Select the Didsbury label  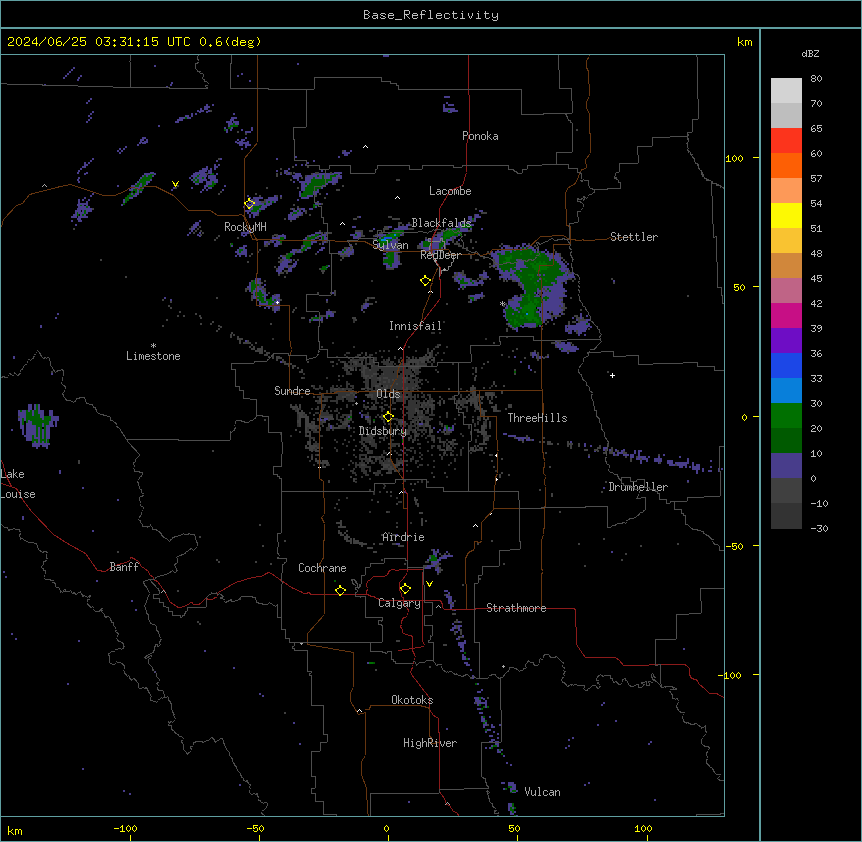(x=383, y=431)
